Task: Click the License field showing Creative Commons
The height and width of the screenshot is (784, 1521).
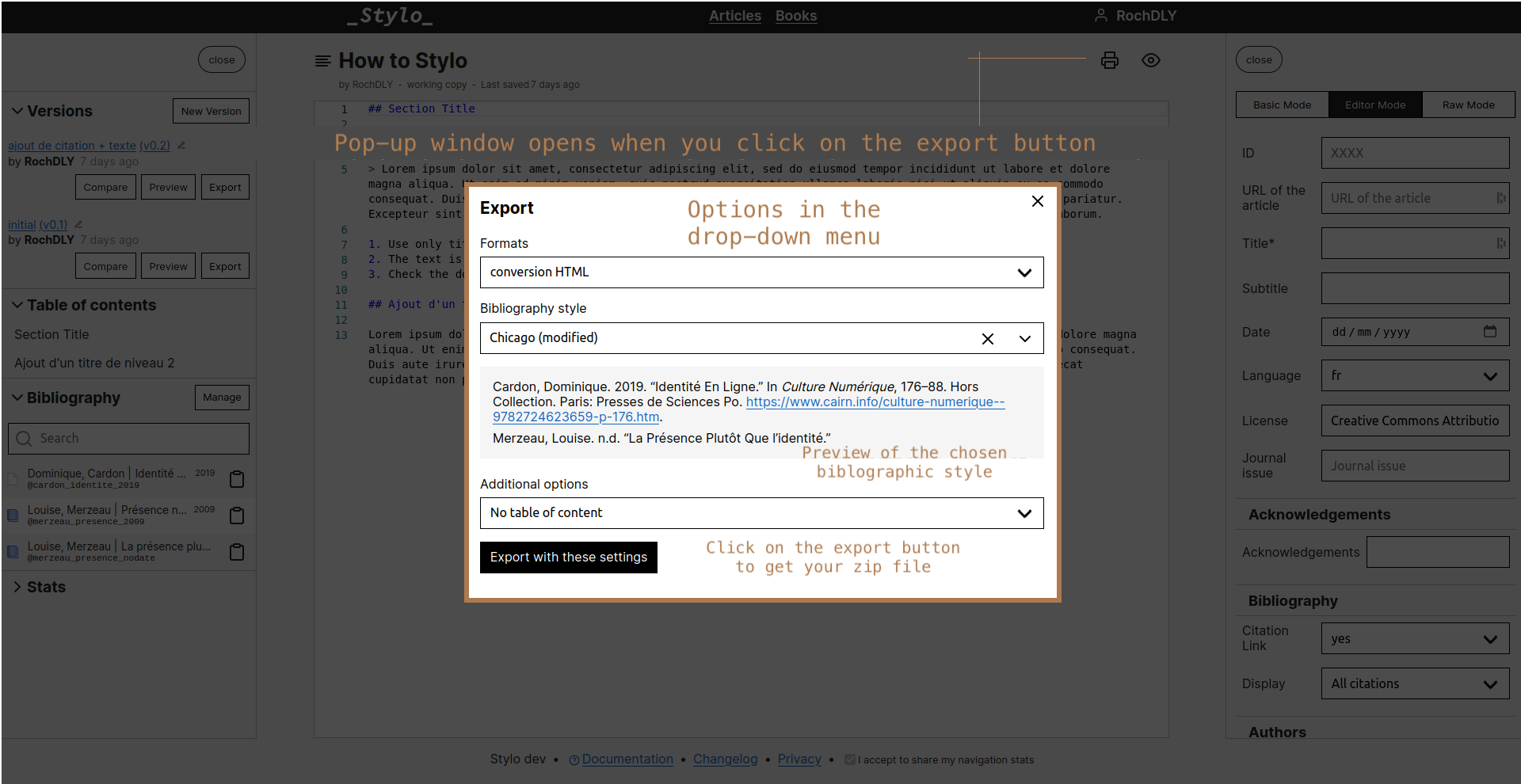Action: (1415, 421)
